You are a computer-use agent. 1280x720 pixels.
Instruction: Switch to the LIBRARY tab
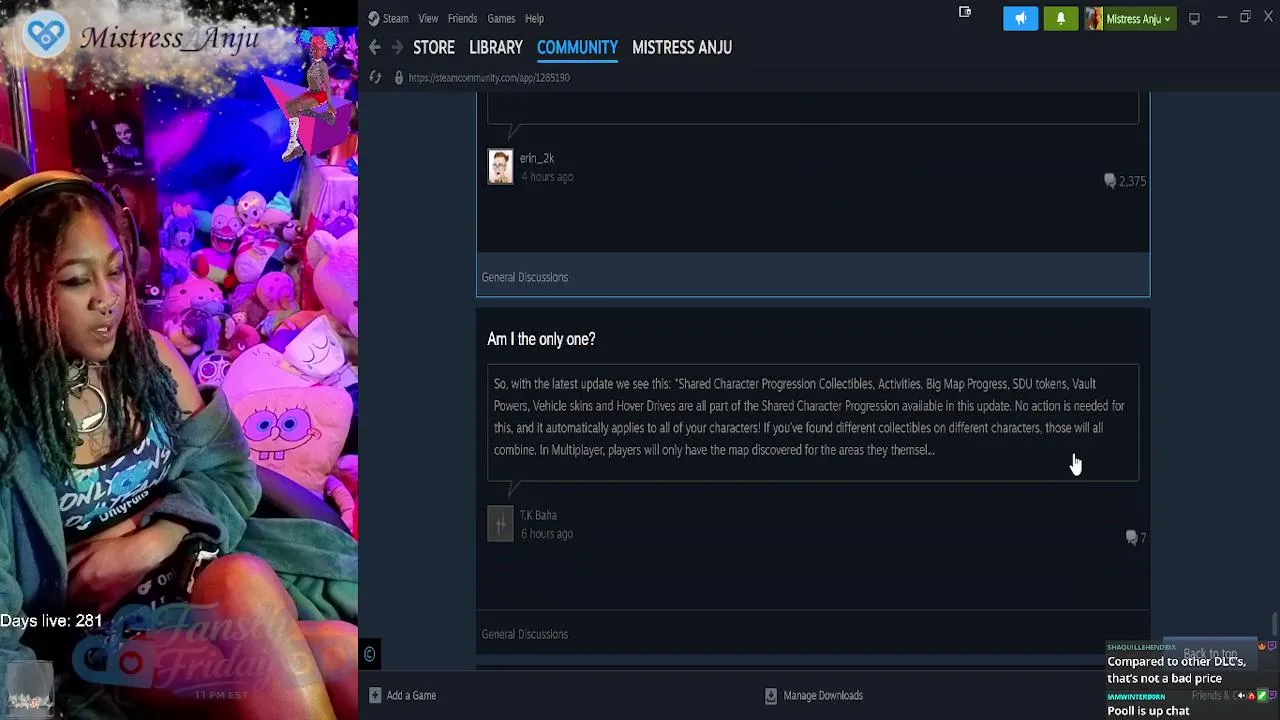(496, 47)
